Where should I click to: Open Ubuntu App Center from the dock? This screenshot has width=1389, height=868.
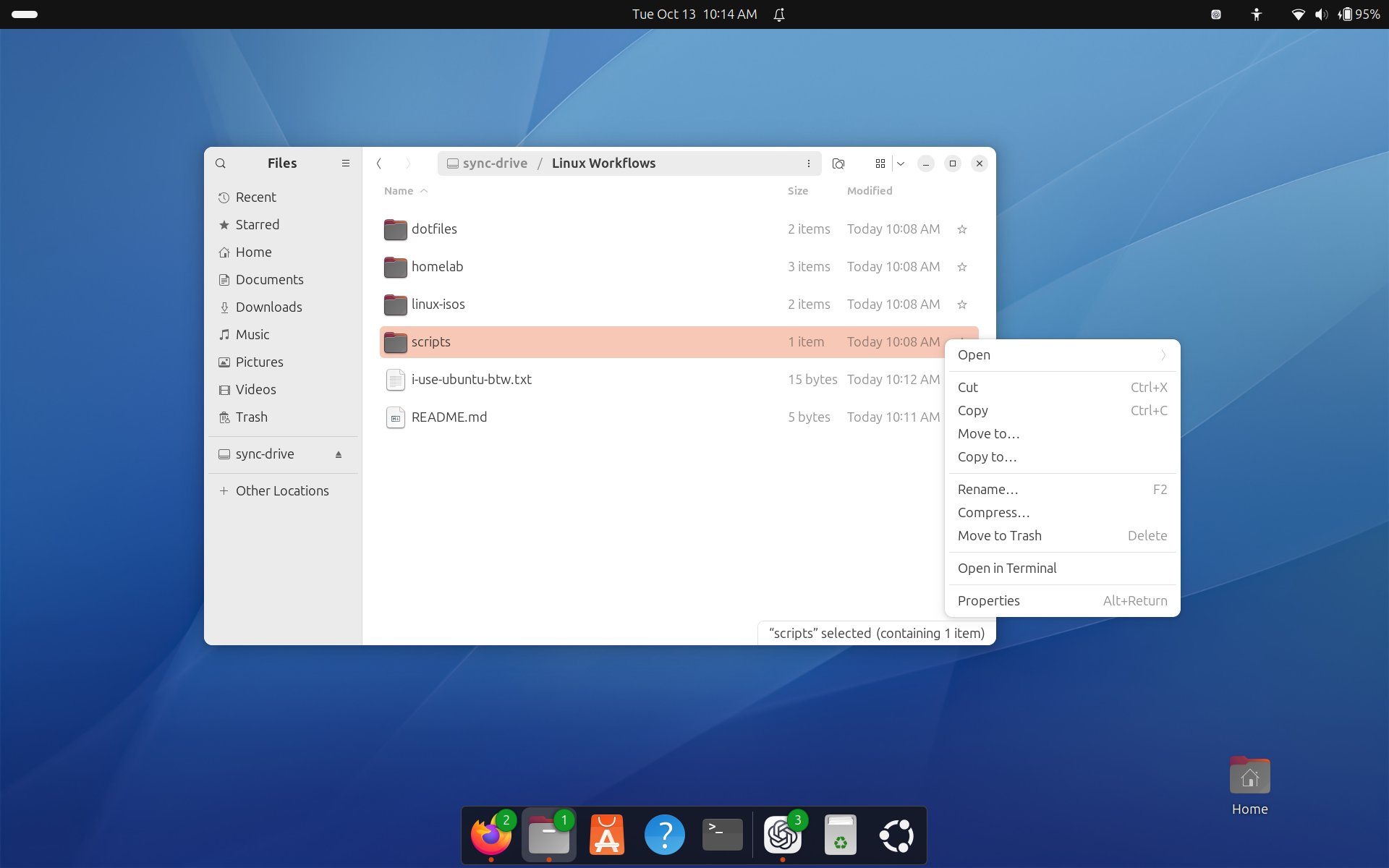pos(607,835)
